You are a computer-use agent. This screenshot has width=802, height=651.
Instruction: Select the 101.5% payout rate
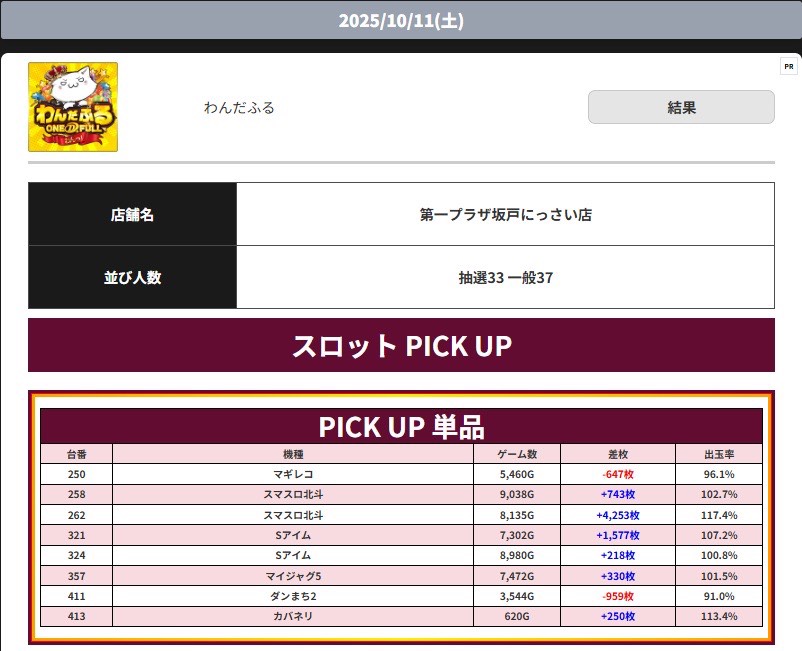pos(719,576)
